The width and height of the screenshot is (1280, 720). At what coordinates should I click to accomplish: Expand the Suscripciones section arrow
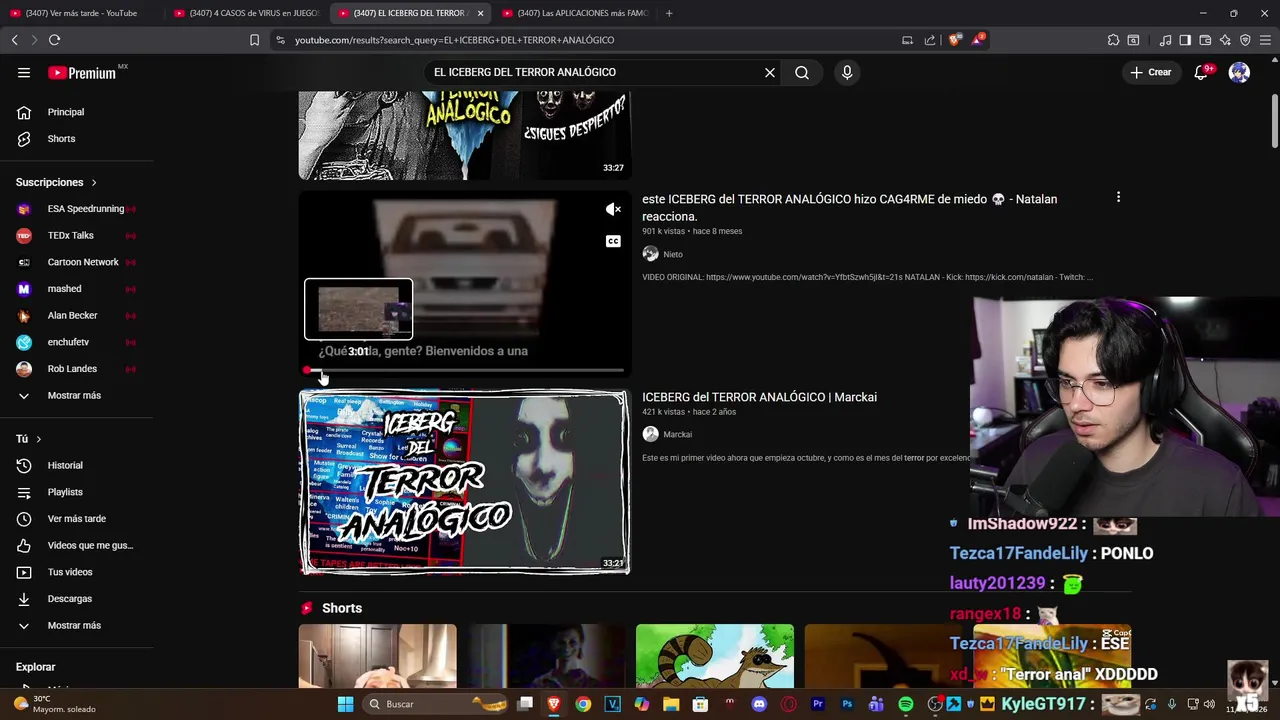[x=94, y=183]
